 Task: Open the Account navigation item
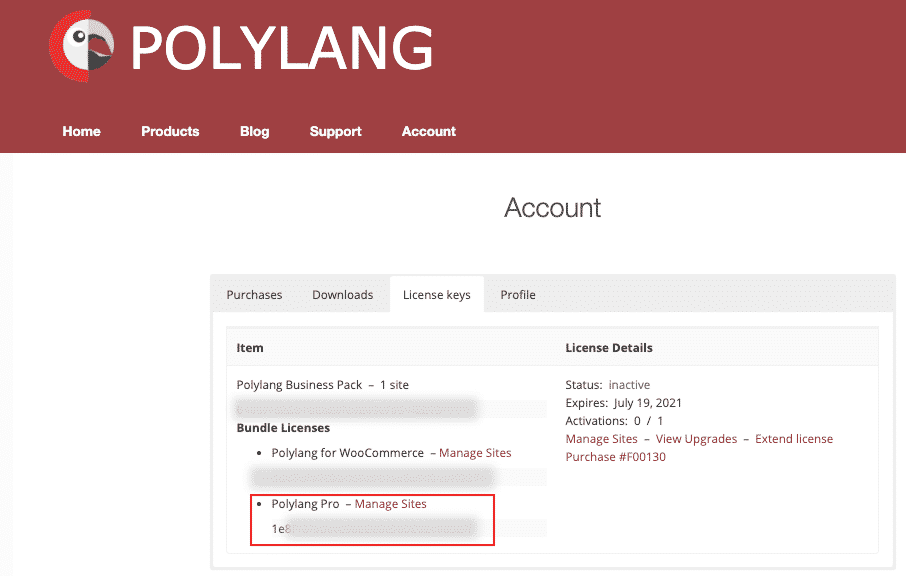point(428,131)
